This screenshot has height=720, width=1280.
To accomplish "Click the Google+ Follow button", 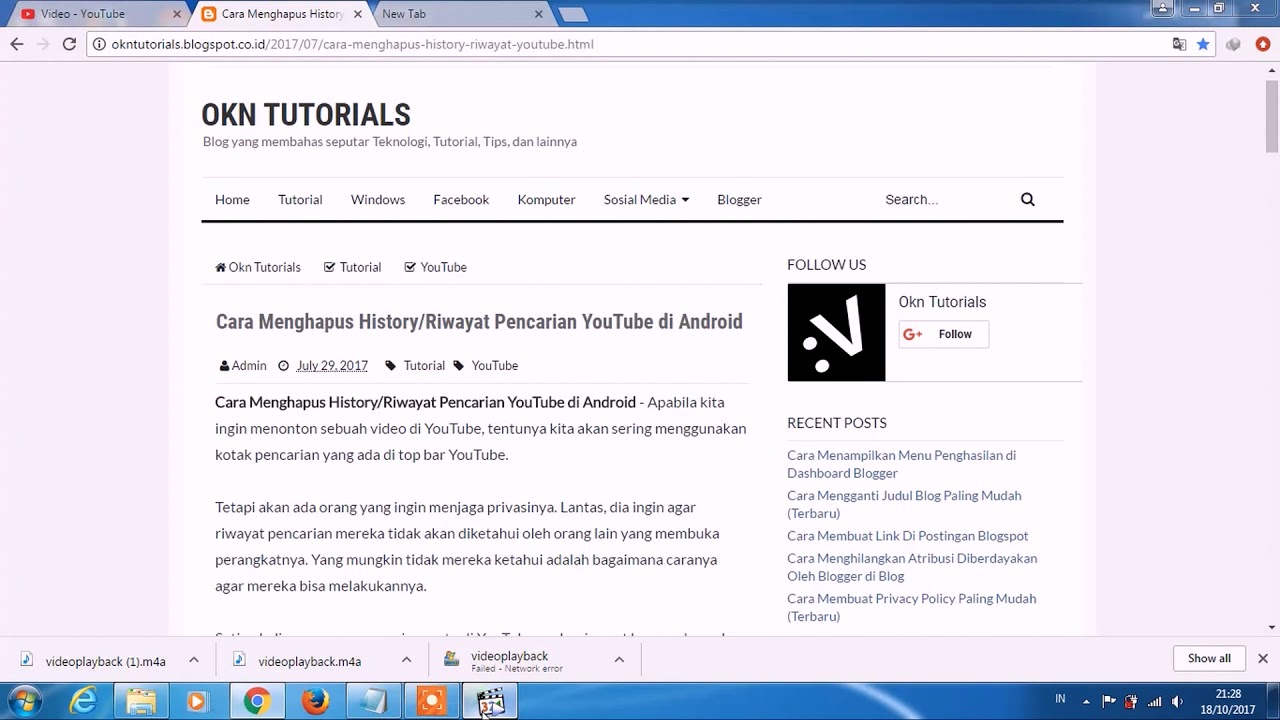I will tap(943, 334).
